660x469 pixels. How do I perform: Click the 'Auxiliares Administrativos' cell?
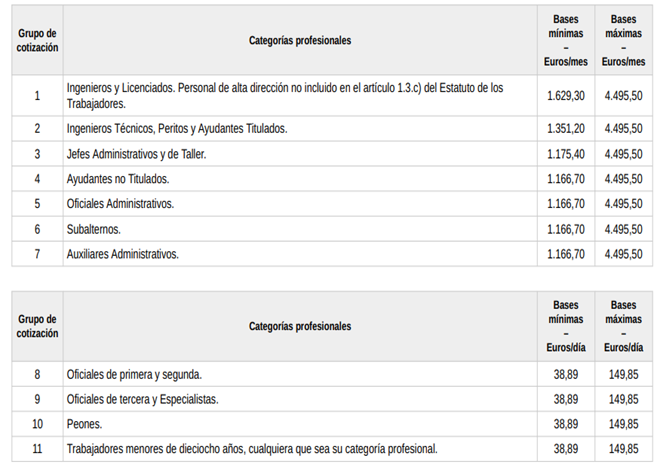tap(122, 254)
